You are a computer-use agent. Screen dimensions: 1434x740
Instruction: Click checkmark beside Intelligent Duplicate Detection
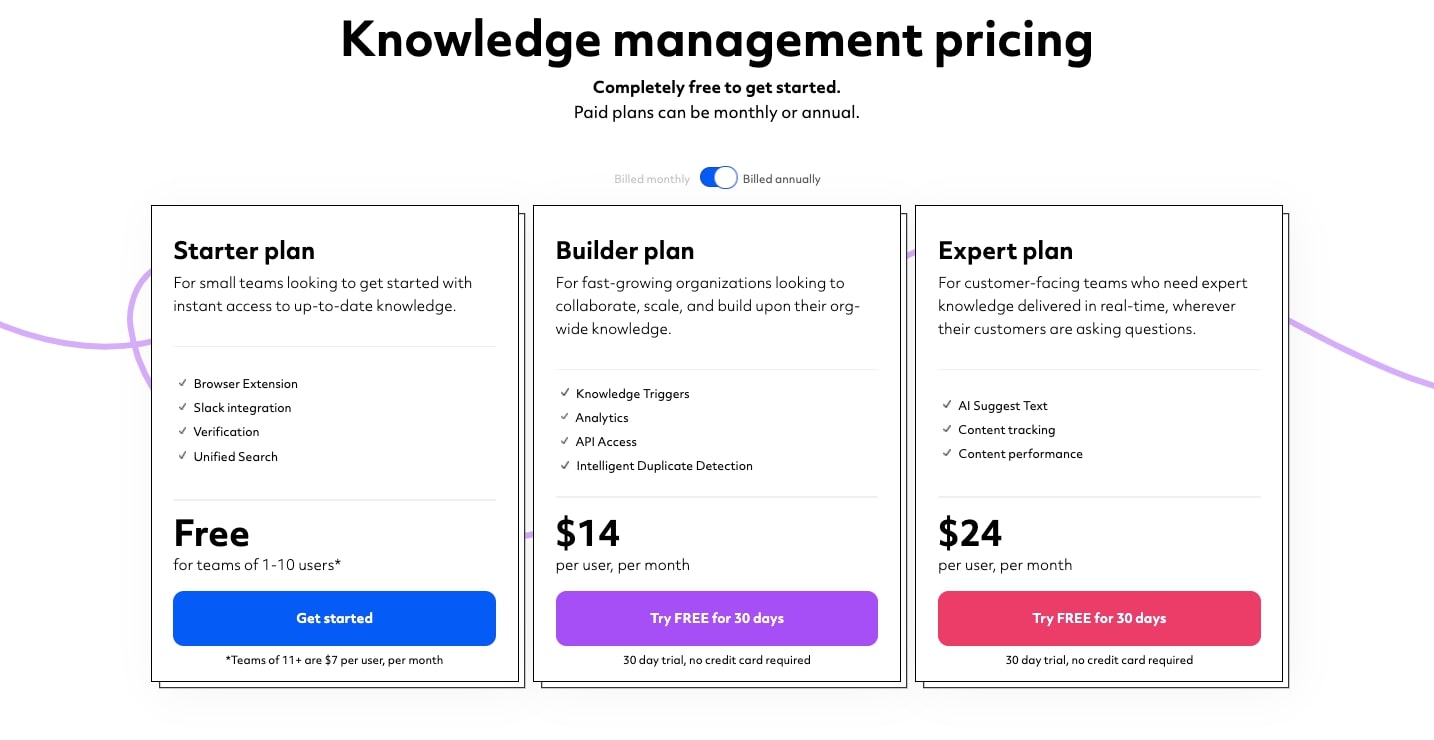click(565, 465)
